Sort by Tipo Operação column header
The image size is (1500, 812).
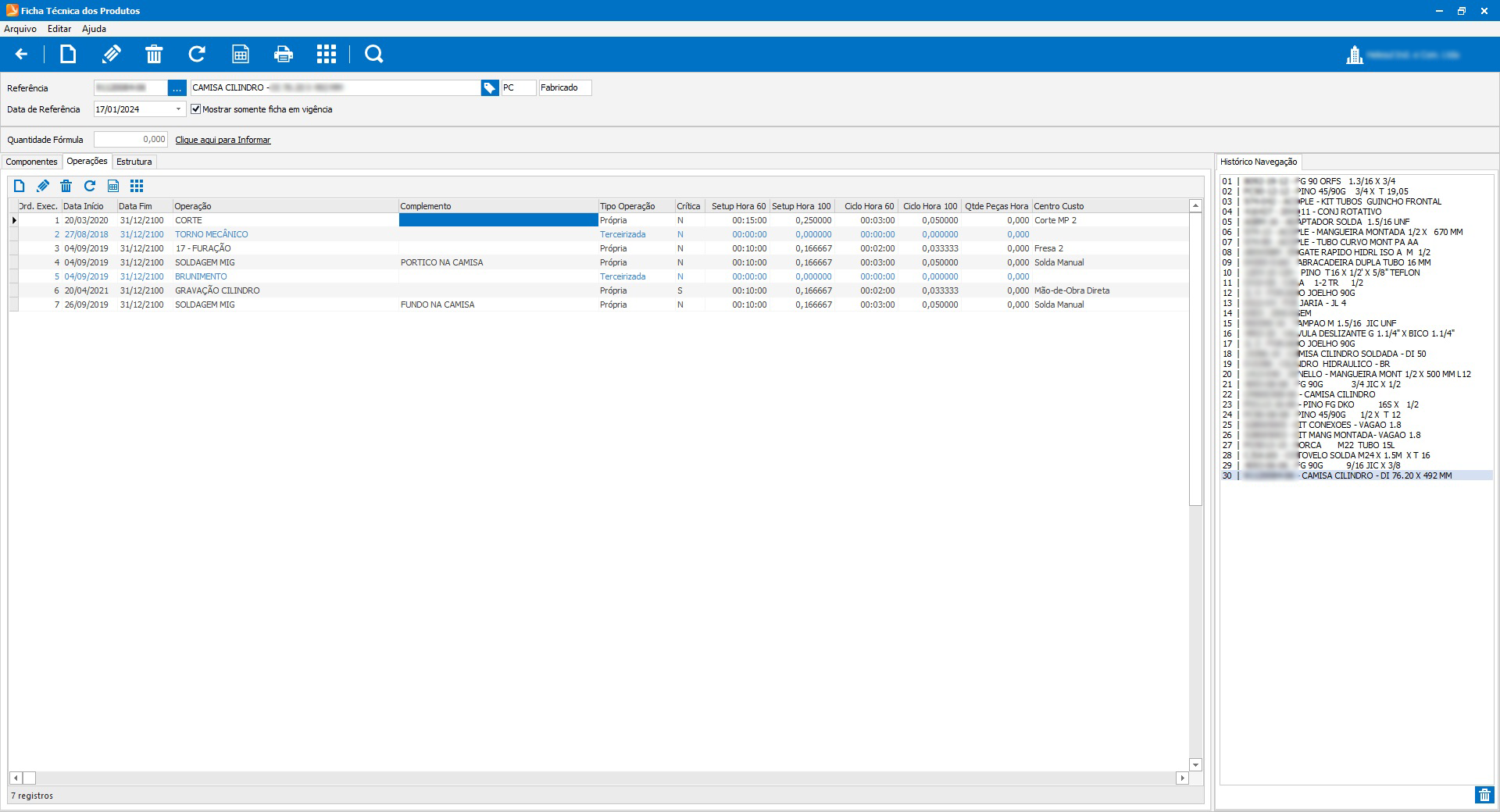click(x=636, y=206)
